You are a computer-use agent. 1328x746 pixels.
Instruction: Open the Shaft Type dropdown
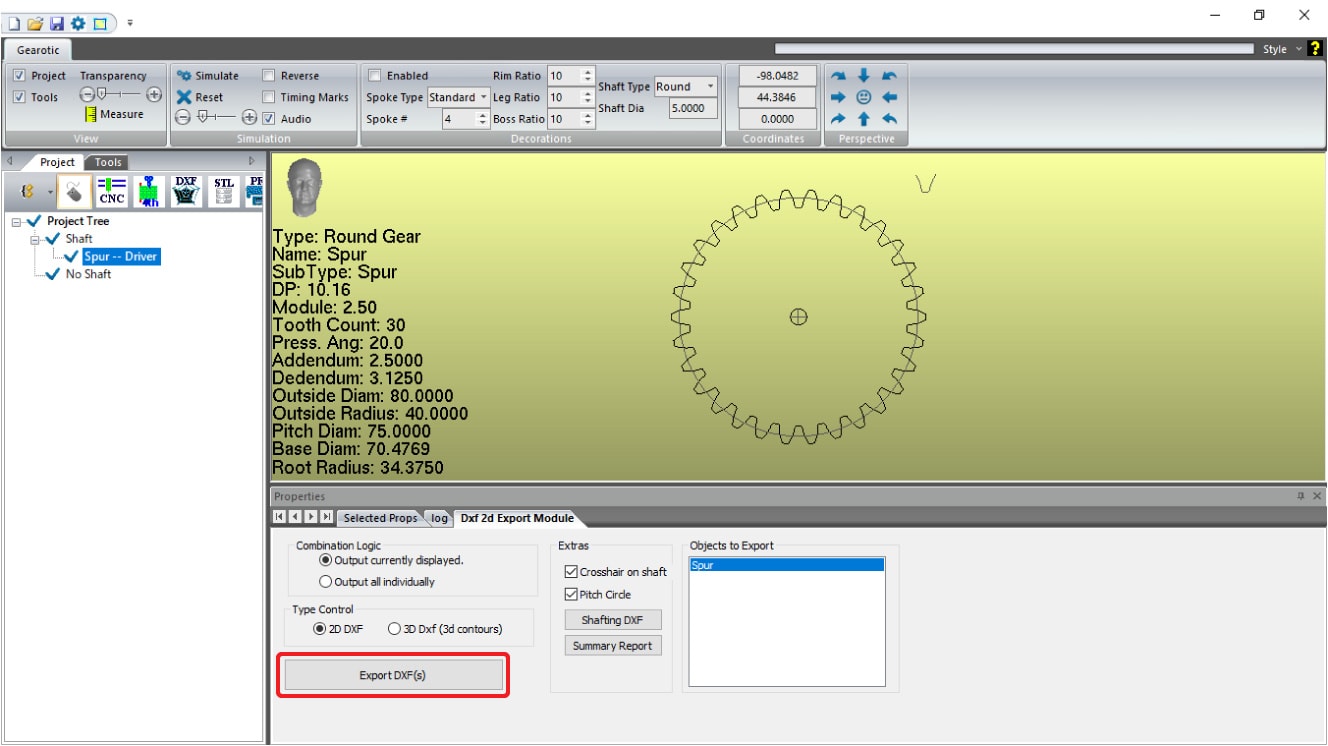coord(710,87)
